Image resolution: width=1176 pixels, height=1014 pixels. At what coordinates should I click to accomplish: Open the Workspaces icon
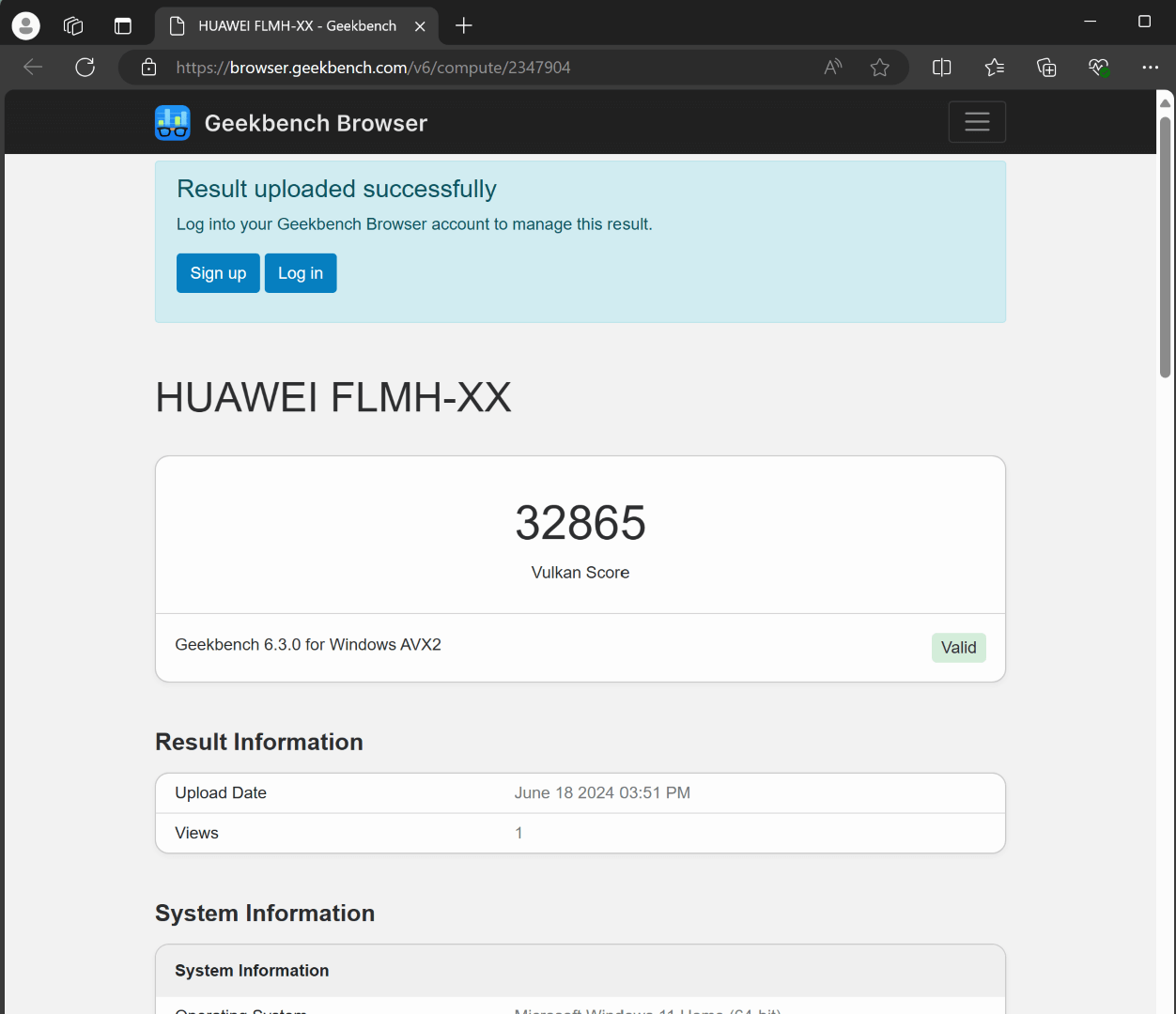pyautogui.click(x=73, y=25)
